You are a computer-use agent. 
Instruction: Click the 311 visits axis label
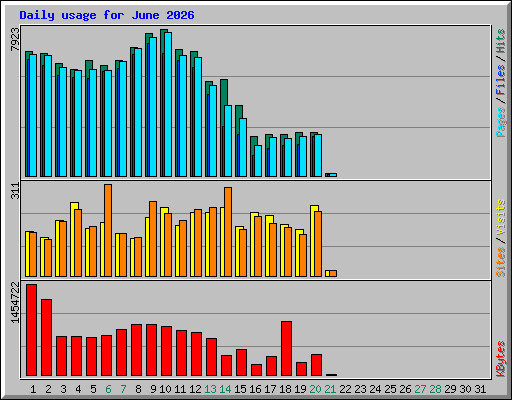pyautogui.click(x=15, y=191)
